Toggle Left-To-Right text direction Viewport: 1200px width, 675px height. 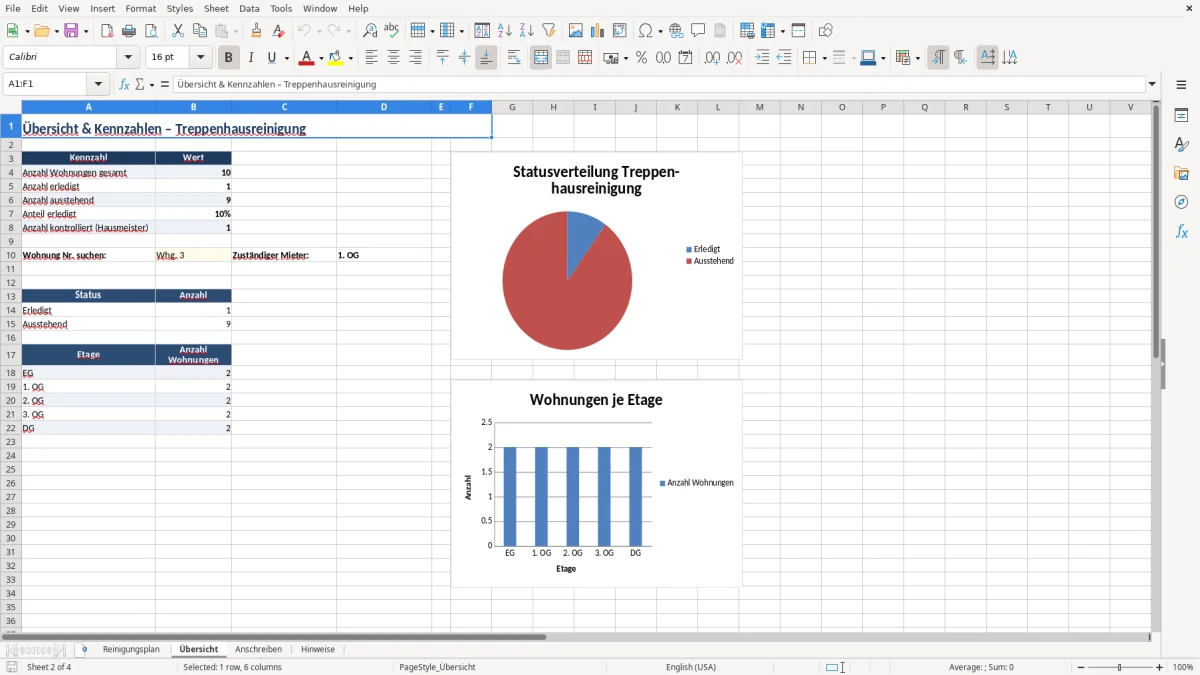pyautogui.click(x=938, y=58)
